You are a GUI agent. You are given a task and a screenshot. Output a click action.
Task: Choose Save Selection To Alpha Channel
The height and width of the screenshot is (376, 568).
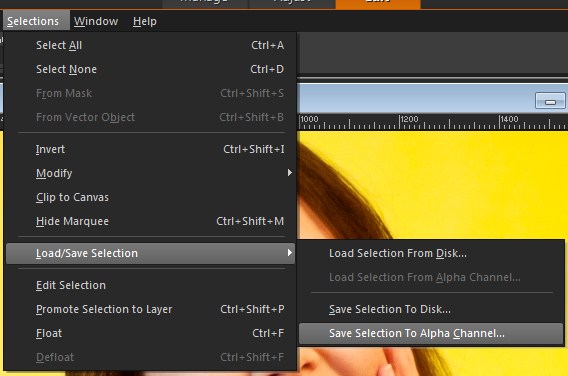[x=431, y=333]
